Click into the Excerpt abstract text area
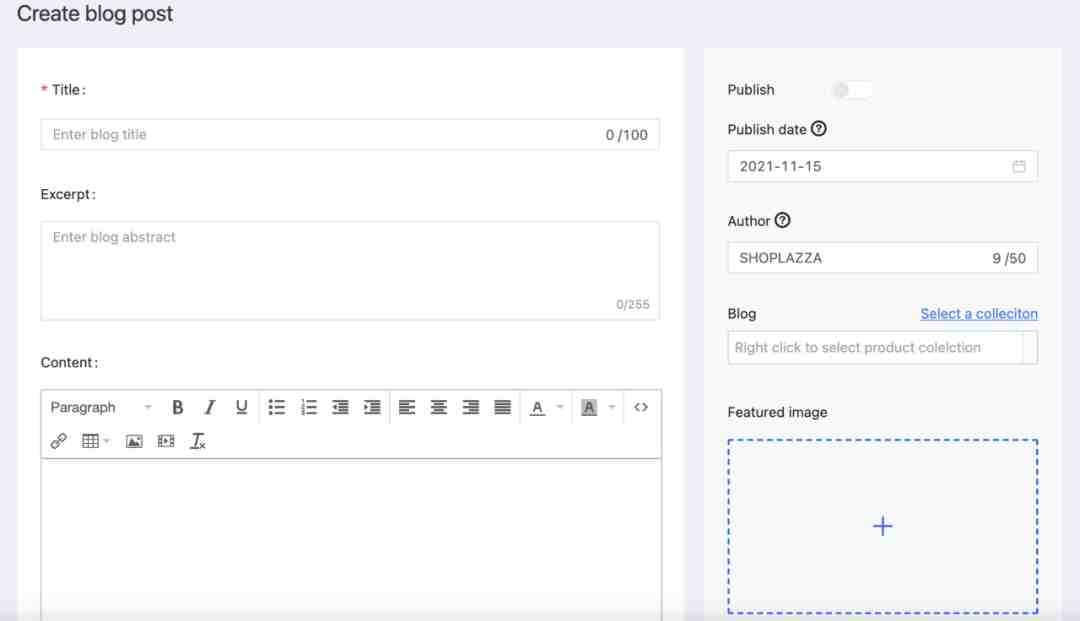This screenshot has height=621, width=1080. (350, 271)
